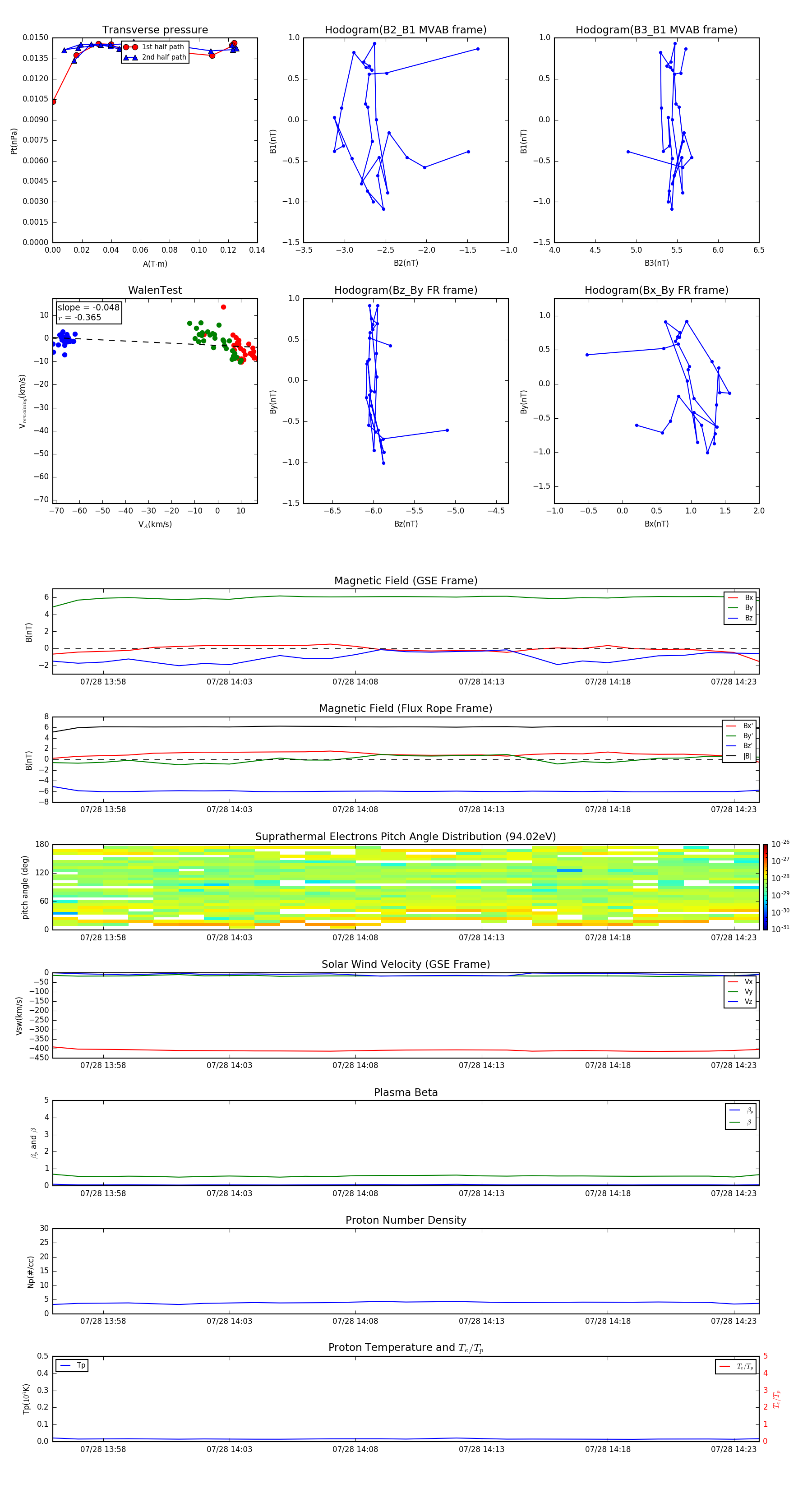Click the "180" tick on the pitch angle axis
Viewport: 812px width, 1489px height.
click(x=42, y=845)
